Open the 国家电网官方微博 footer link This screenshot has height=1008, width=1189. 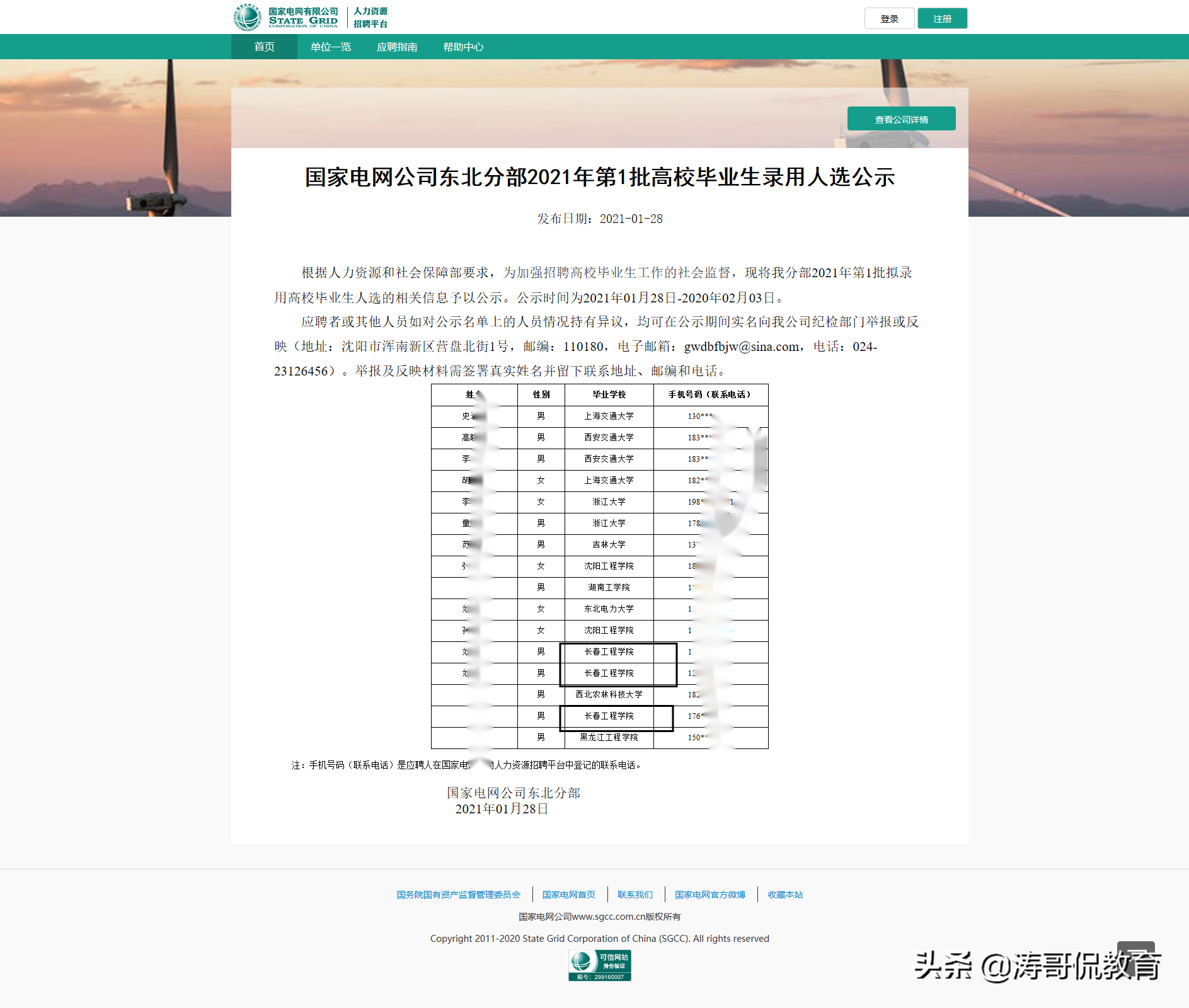pyautogui.click(x=709, y=894)
